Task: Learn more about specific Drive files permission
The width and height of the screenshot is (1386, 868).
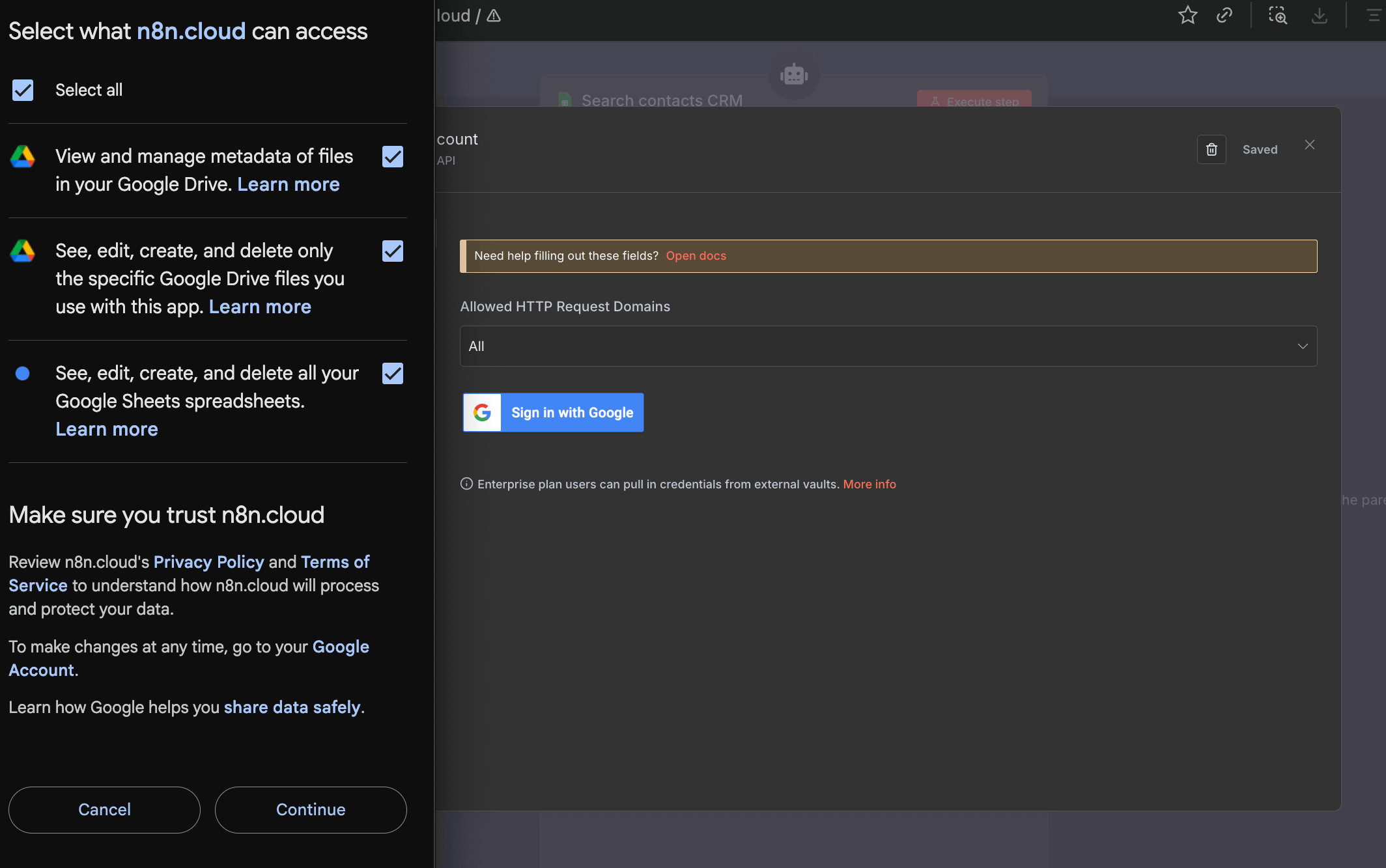Action: (x=260, y=307)
